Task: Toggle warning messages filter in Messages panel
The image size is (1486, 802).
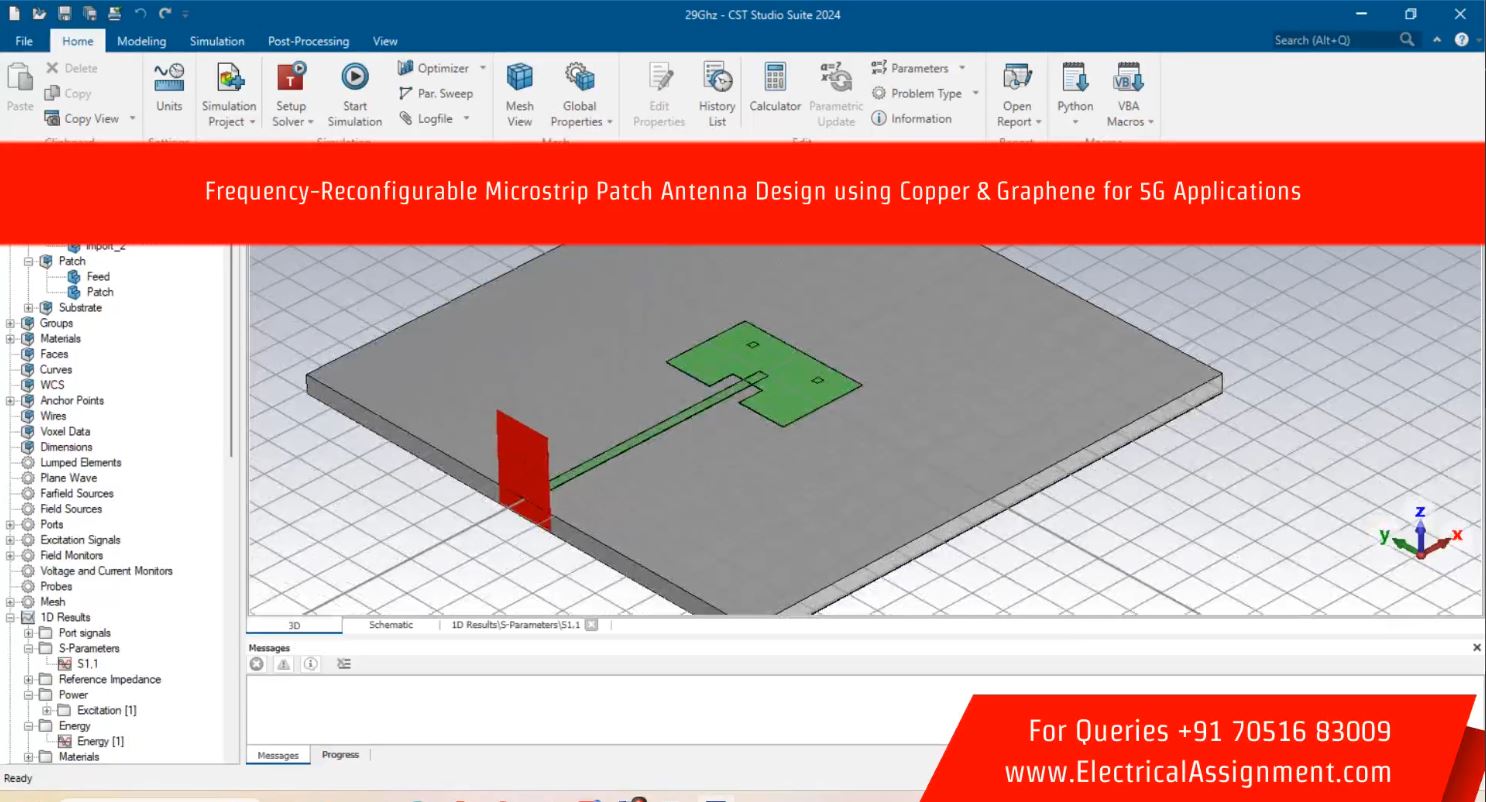Action: pos(284,664)
